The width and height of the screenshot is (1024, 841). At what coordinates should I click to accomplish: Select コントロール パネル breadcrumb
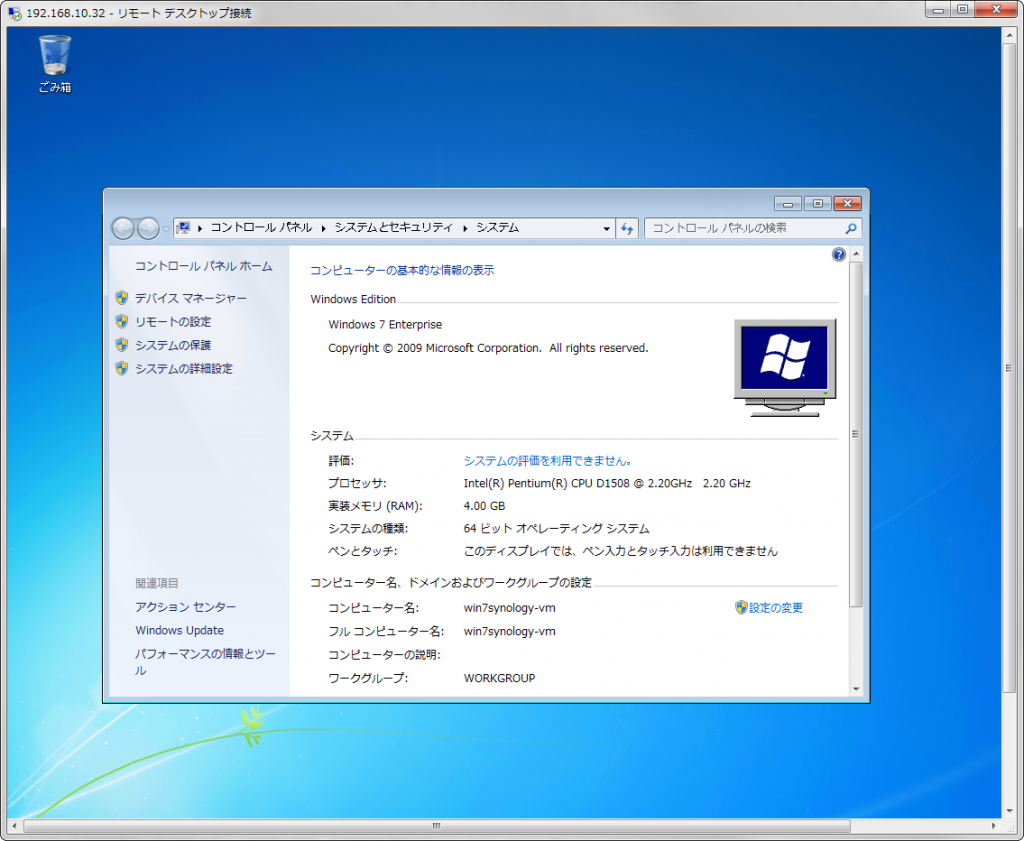tap(261, 228)
